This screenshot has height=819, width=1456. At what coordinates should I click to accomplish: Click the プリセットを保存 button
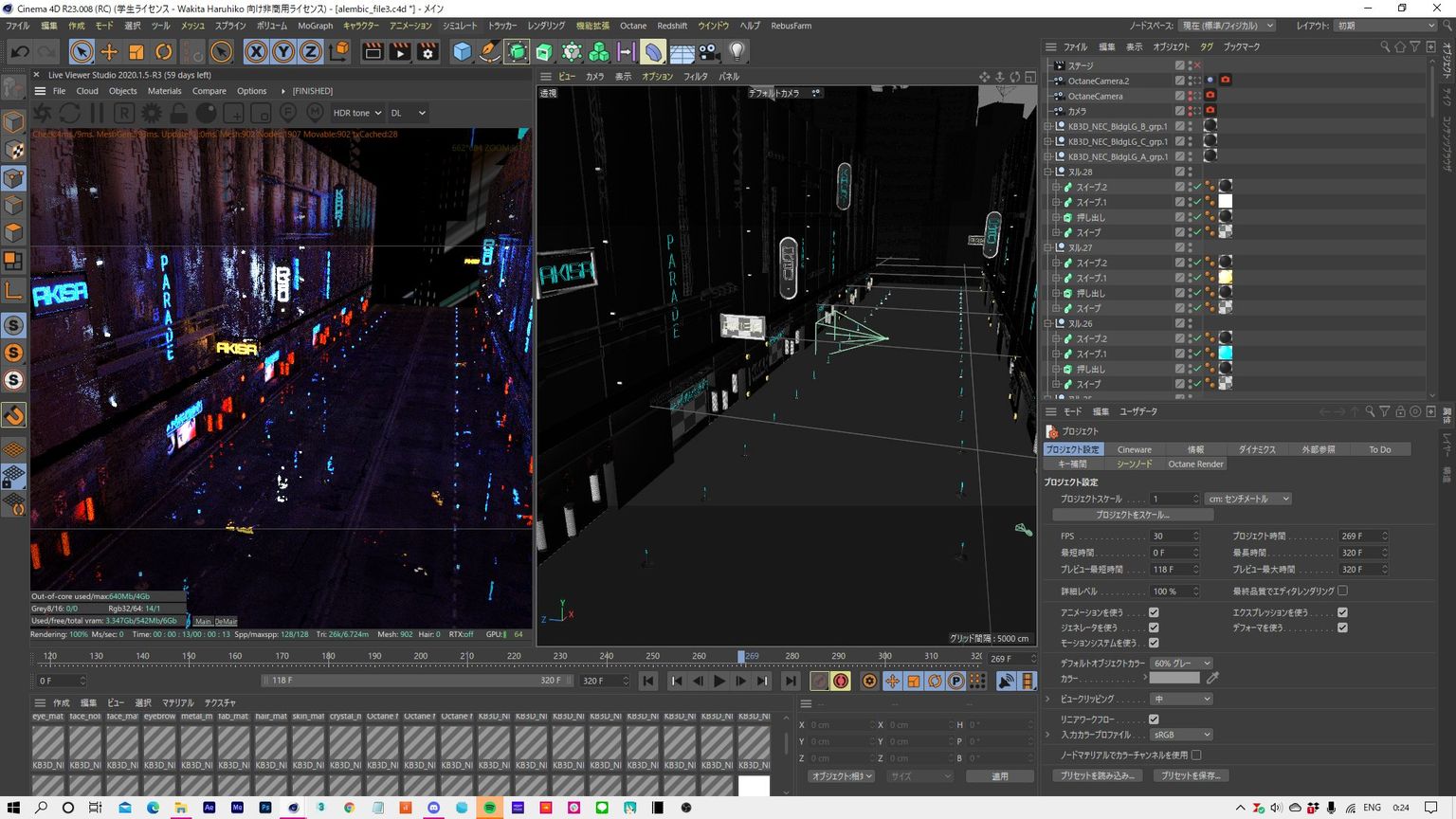[x=1192, y=775]
